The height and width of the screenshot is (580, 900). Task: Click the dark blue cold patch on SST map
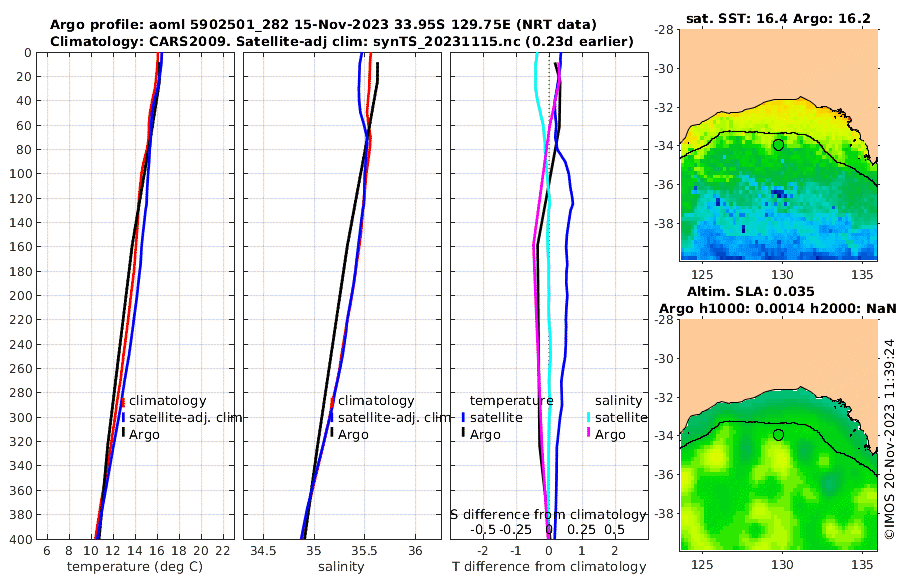[778, 194]
